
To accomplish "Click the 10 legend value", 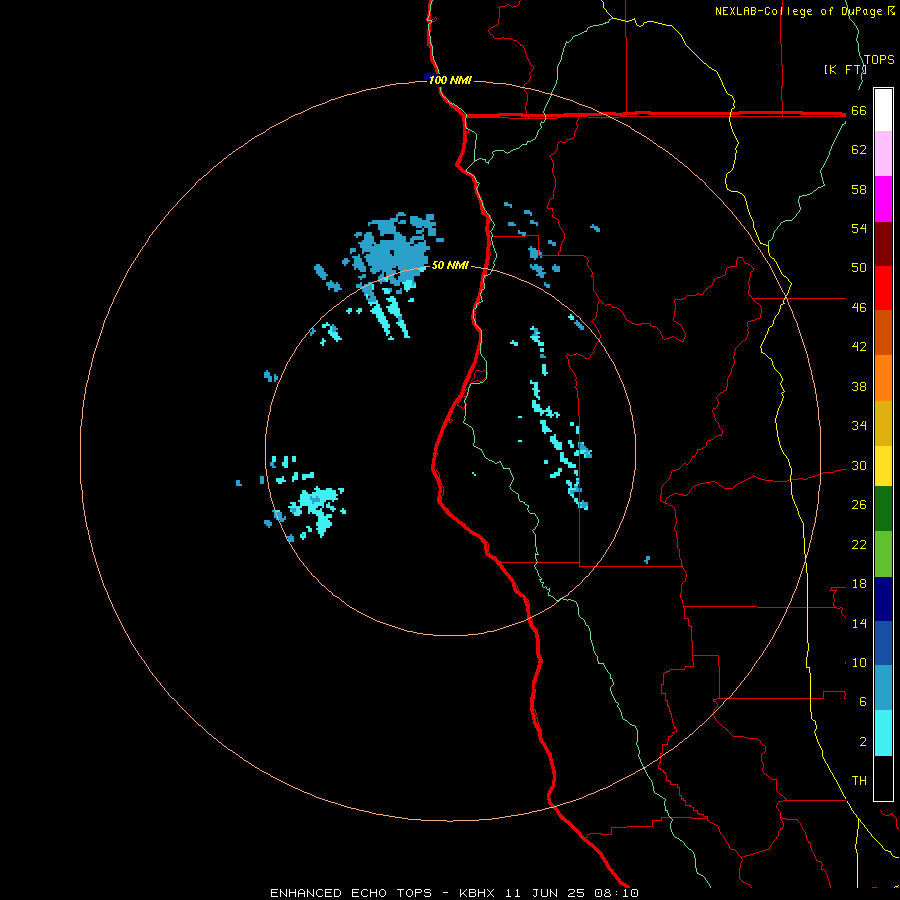I will click(859, 663).
